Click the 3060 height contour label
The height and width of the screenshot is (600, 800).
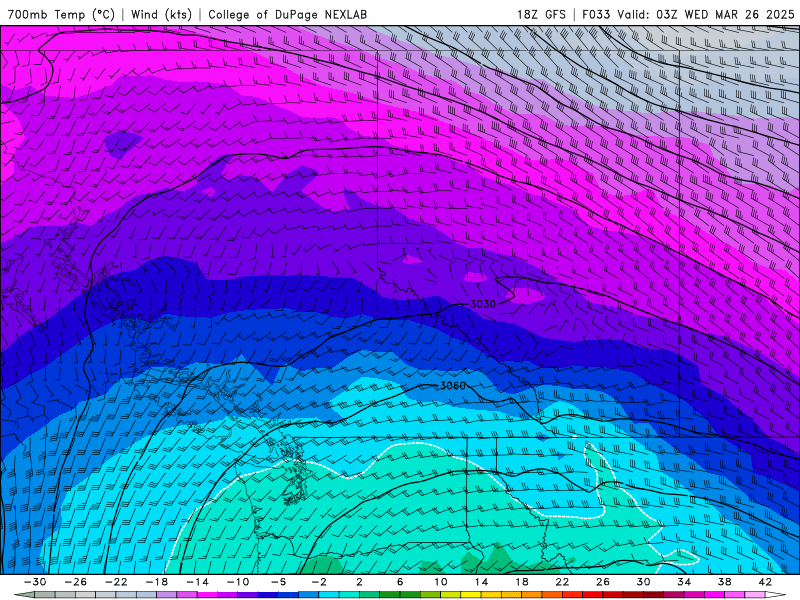pyautogui.click(x=453, y=386)
